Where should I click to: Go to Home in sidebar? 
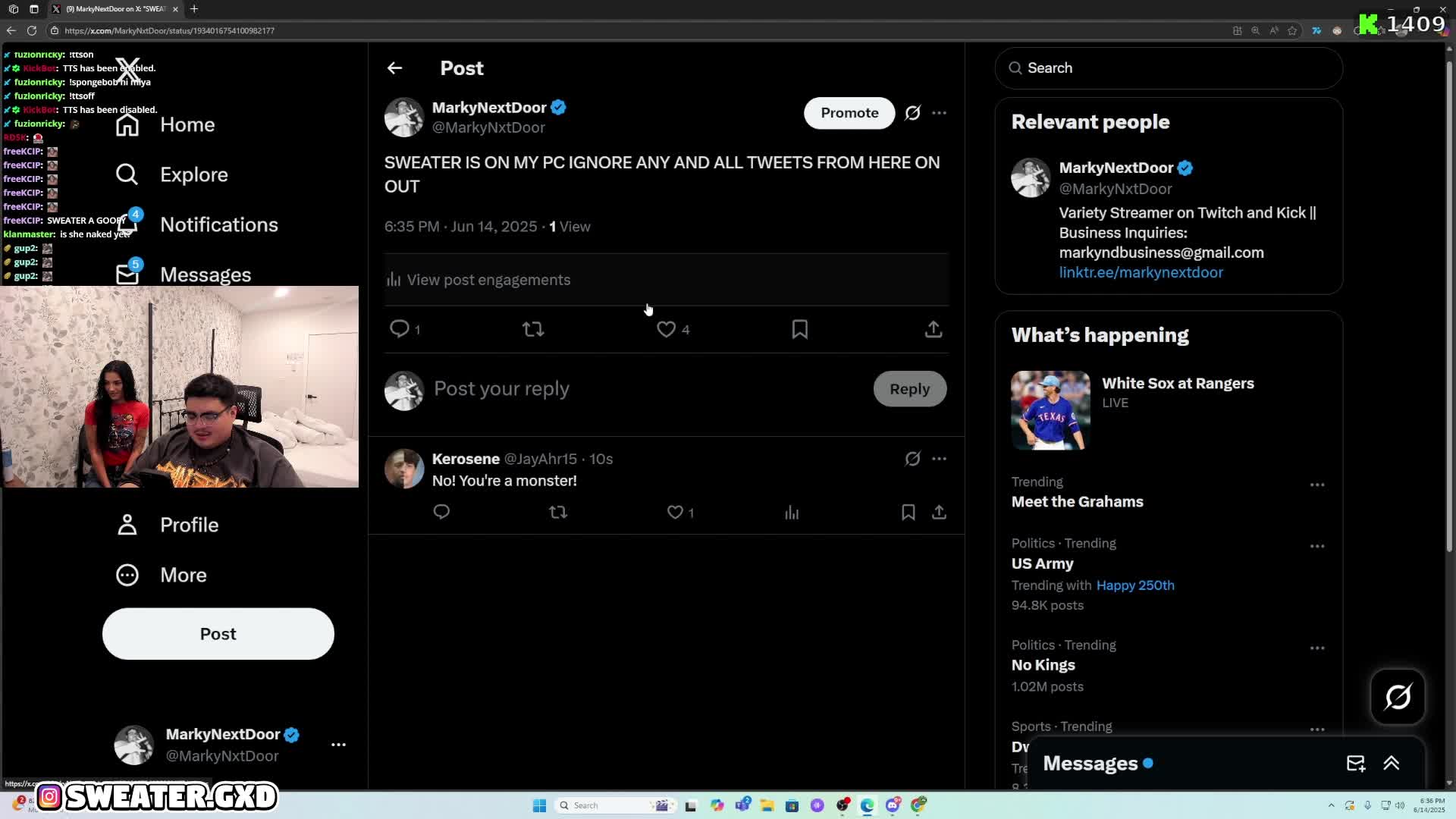point(165,125)
